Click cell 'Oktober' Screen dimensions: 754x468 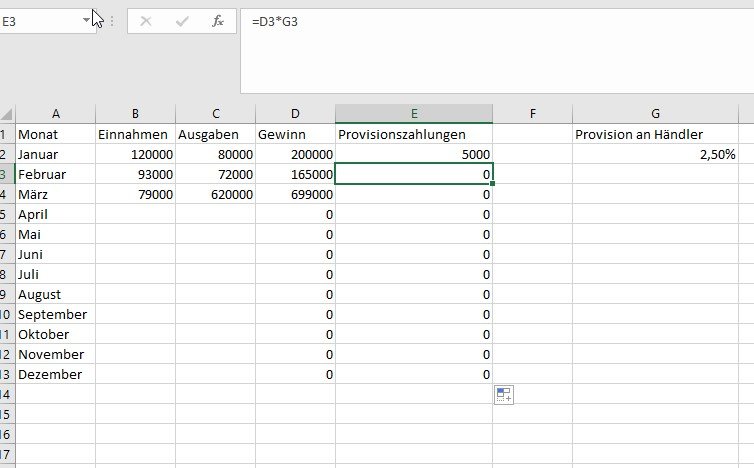click(56, 334)
